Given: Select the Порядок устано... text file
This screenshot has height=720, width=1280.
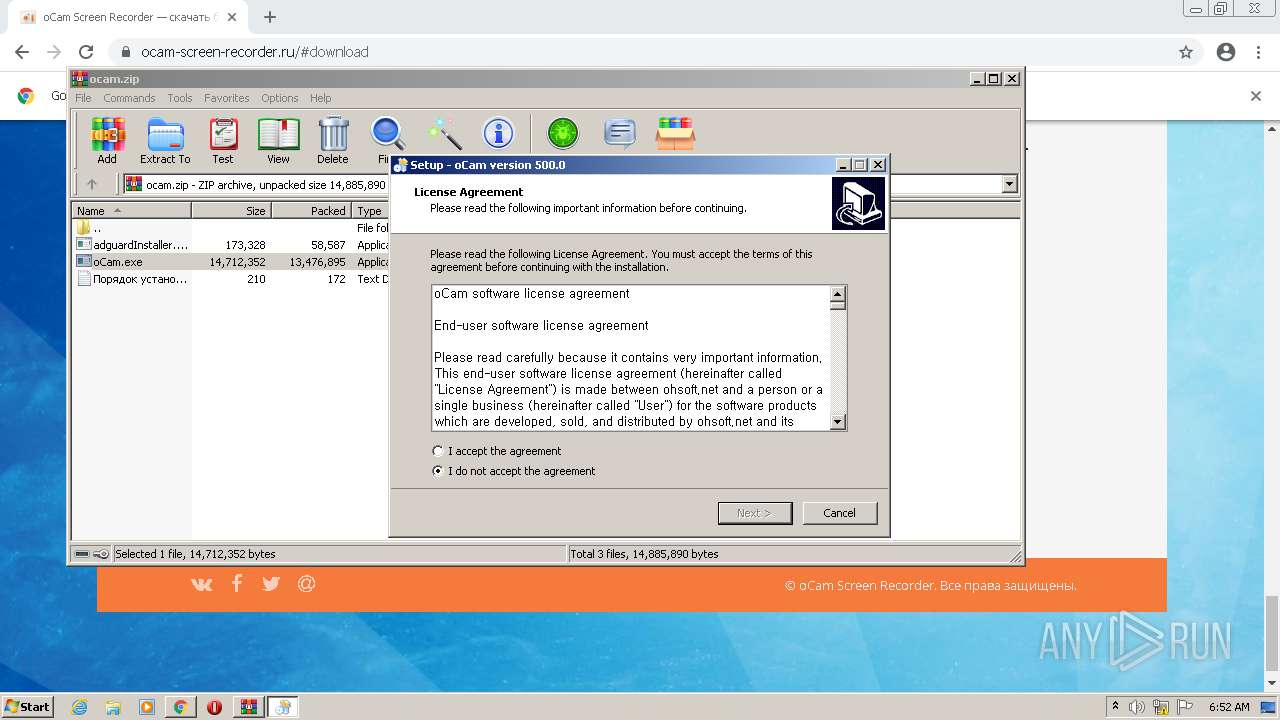Looking at the screenshot, I should [232, 279].
